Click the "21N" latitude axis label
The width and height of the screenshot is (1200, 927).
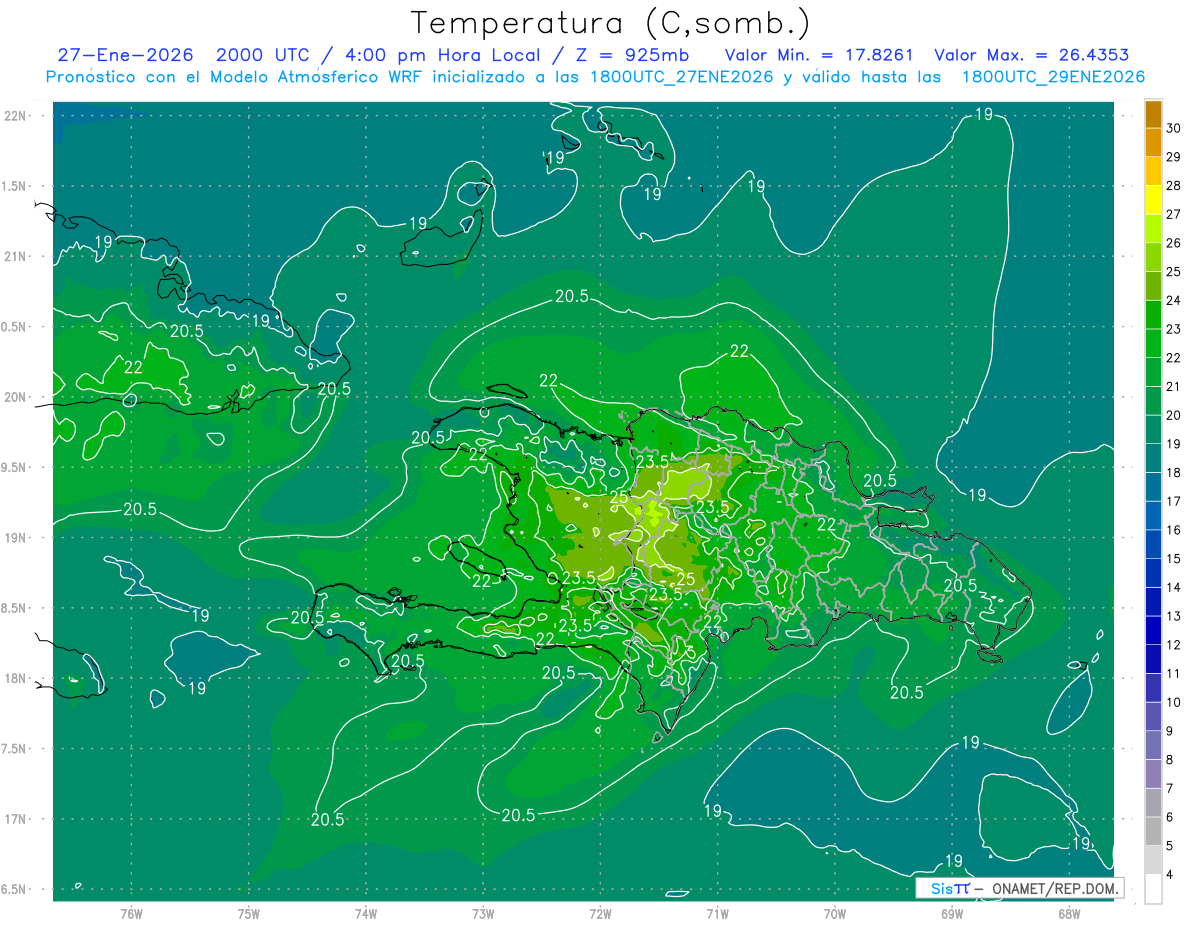coord(16,257)
